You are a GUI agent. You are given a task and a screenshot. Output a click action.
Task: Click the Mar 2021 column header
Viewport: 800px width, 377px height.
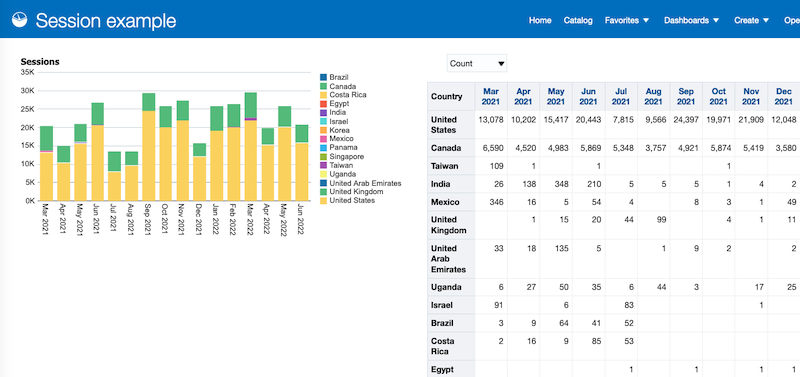point(491,96)
